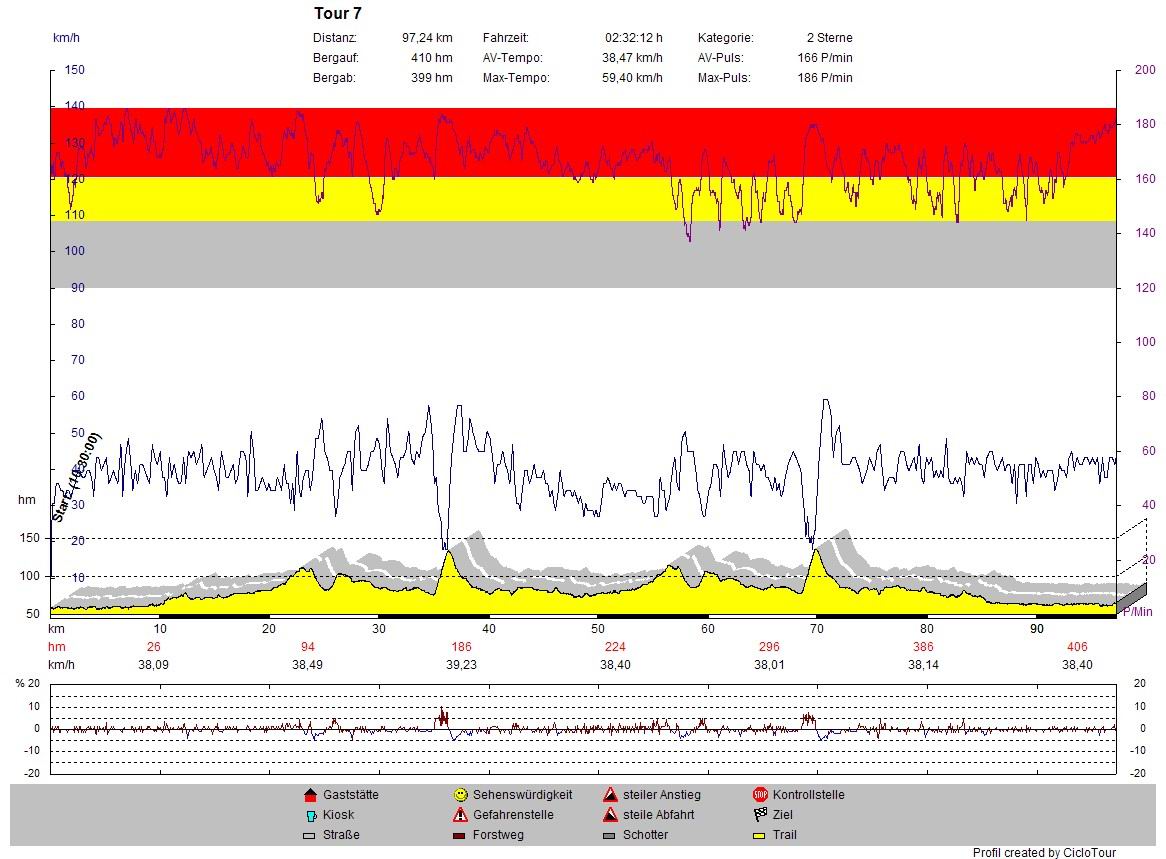1166x859 pixels.
Task: Click the 50 km mark on distance axis
Action: tap(597, 629)
